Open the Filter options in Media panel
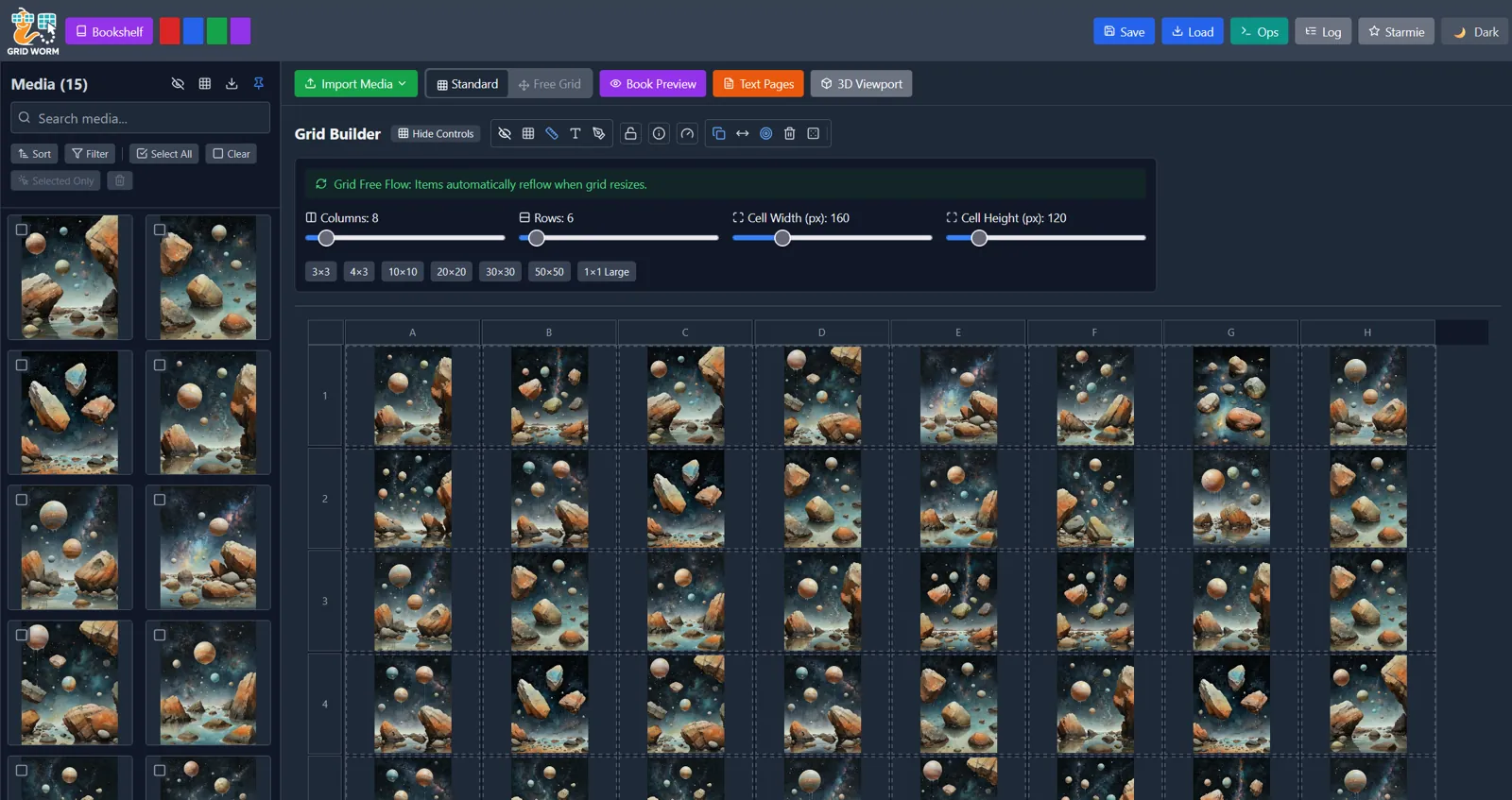Image resolution: width=1512 pixels, height=800 pixels. (x=91, y=154)
